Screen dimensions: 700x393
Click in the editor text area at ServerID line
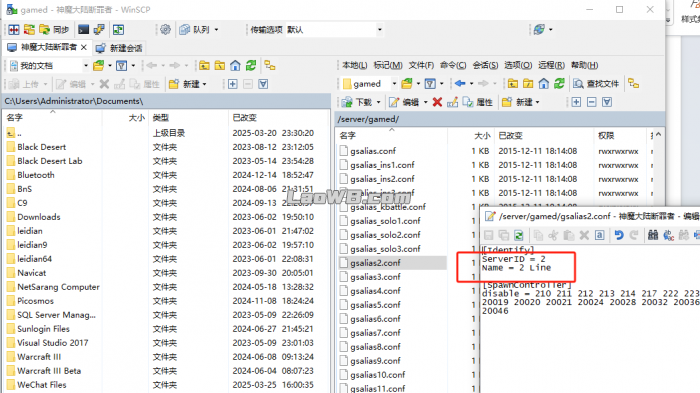(x=513, y=259)
